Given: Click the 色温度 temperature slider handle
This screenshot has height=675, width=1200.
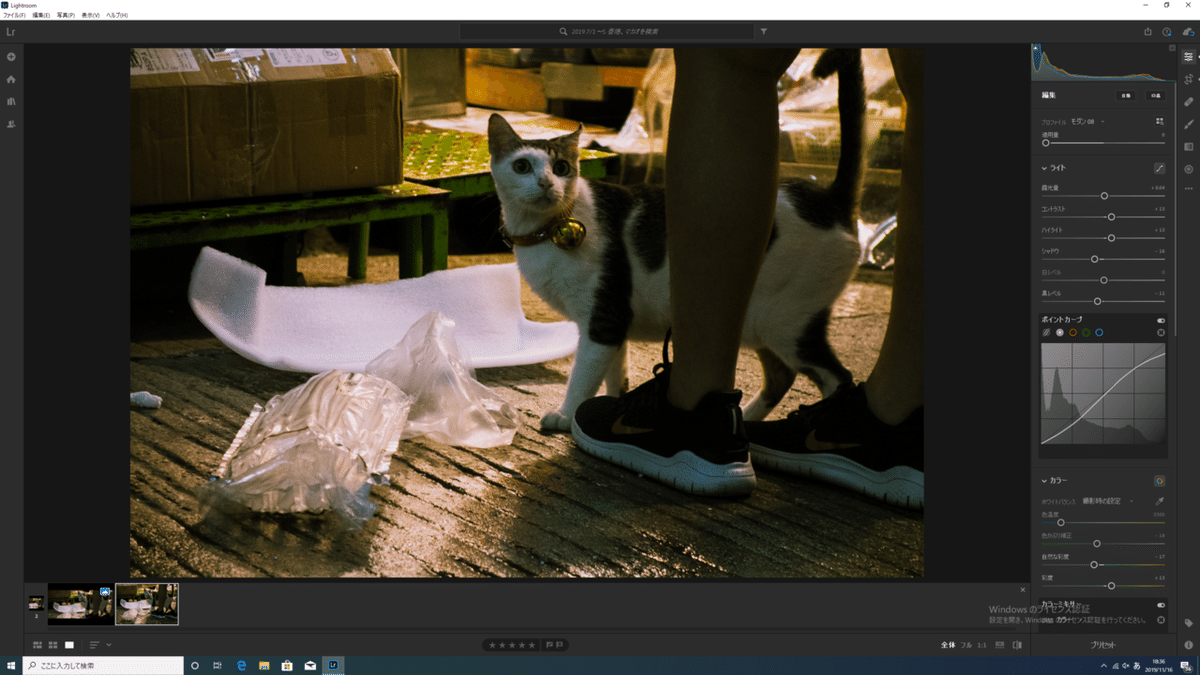Looking at the screenshot, I should pos(1061,522).
